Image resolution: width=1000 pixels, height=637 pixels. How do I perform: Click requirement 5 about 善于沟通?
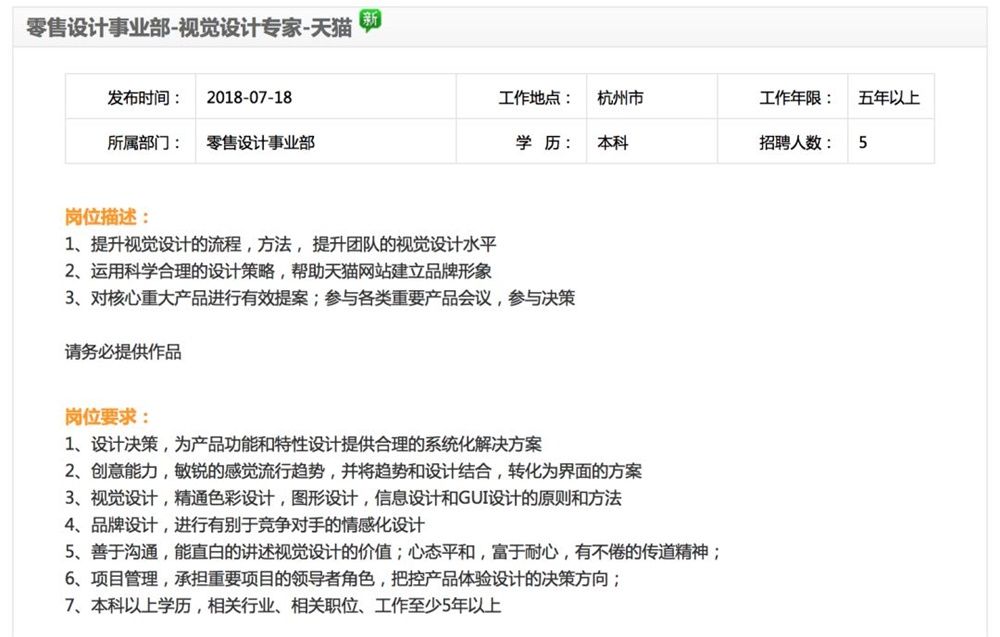pyautogui.click(x=393, y=551)
